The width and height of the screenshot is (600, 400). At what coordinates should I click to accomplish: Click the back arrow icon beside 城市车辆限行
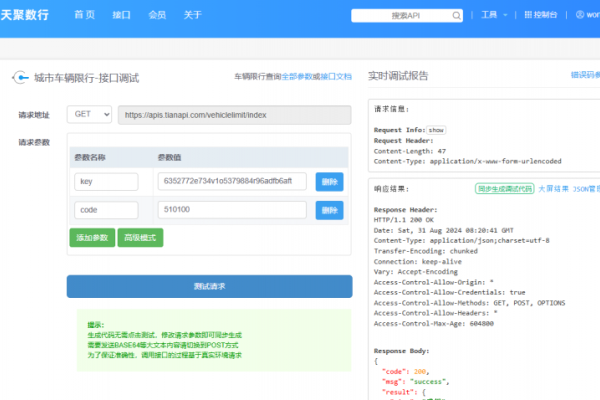[x=20, y=78]
